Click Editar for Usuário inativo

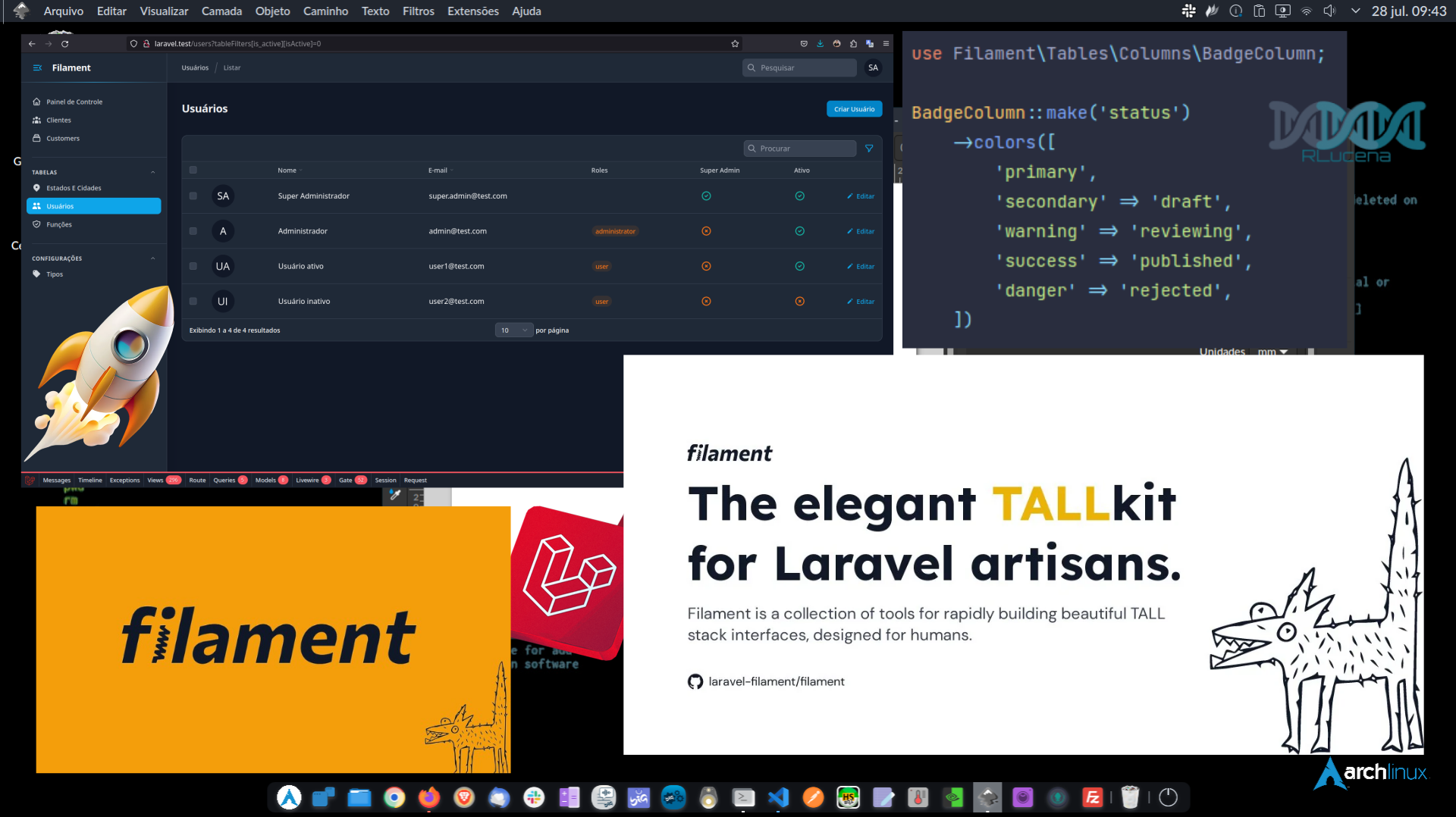pyautogui.click(x=861, y=302)
